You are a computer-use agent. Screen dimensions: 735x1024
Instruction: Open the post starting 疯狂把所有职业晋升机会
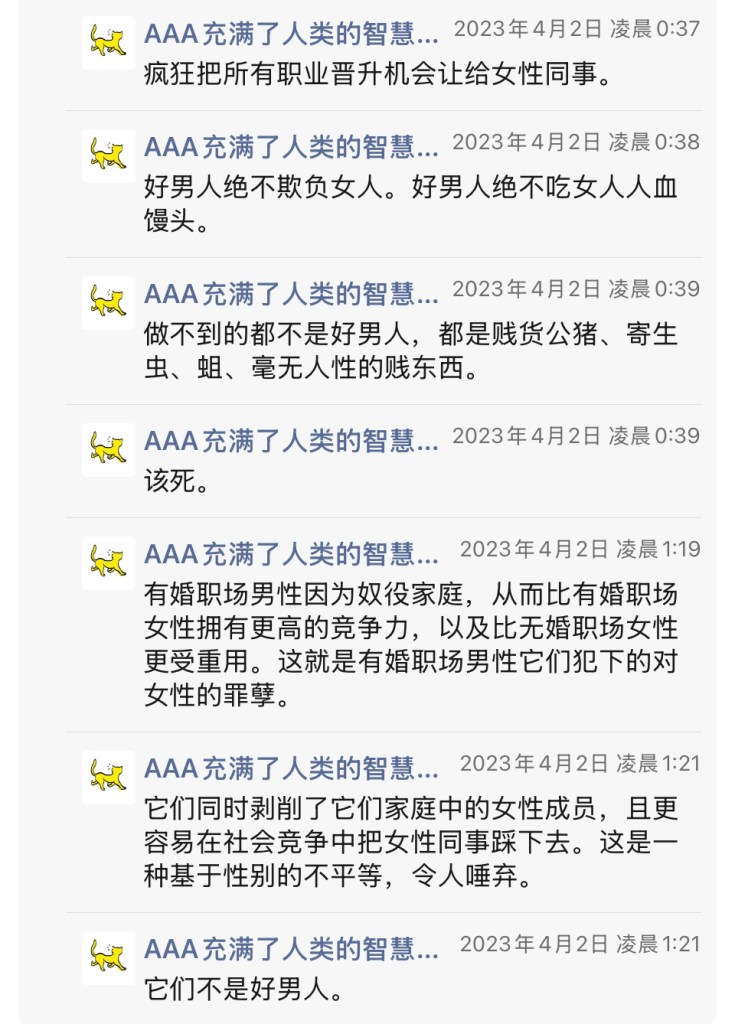click(379, 74)
